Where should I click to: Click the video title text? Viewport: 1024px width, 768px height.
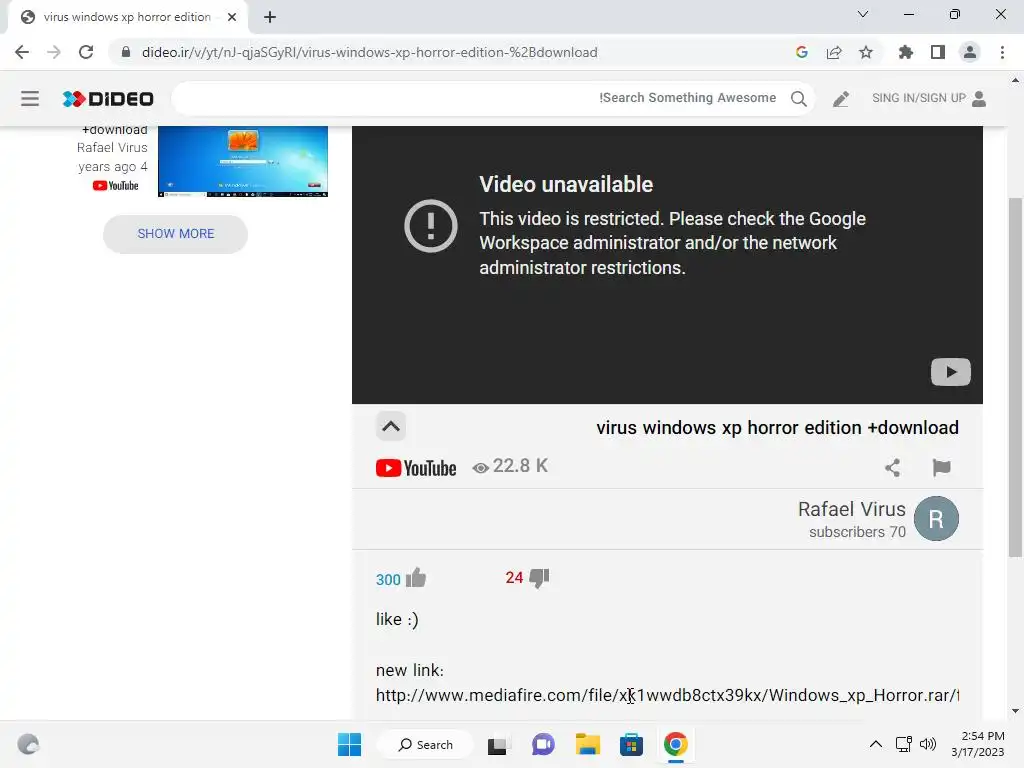[x=777, y=428]
